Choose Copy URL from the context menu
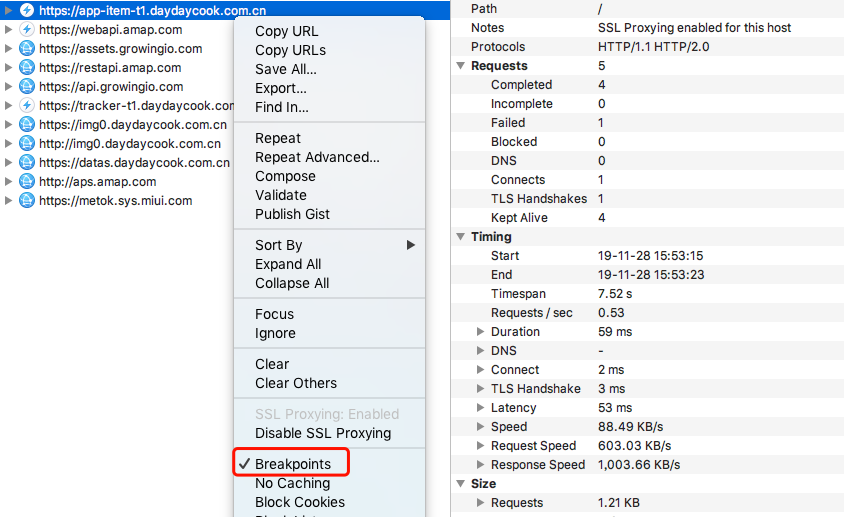The image size is (844, 517). [286, 31]
